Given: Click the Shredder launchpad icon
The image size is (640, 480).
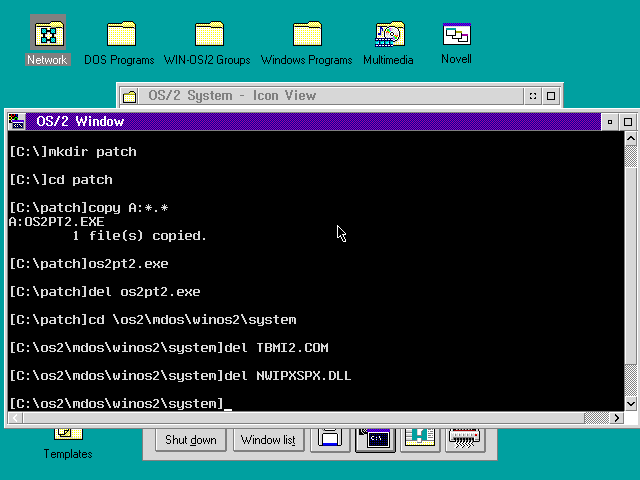Looking at the screenshot, I should click(x=465, y=440).
